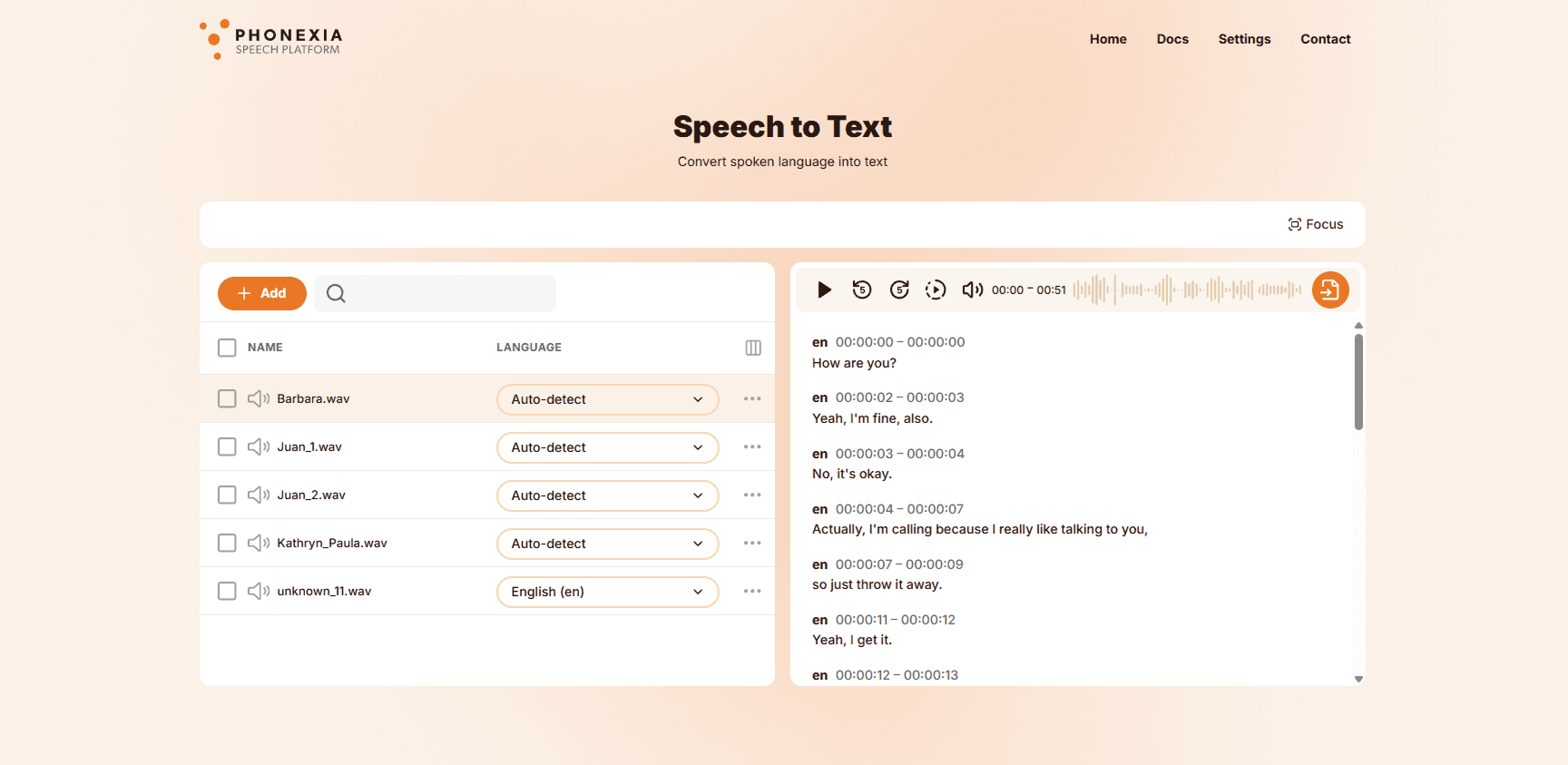Seek within the audio waveform
Viewport: 1568px width, 765px height.
1187,289
